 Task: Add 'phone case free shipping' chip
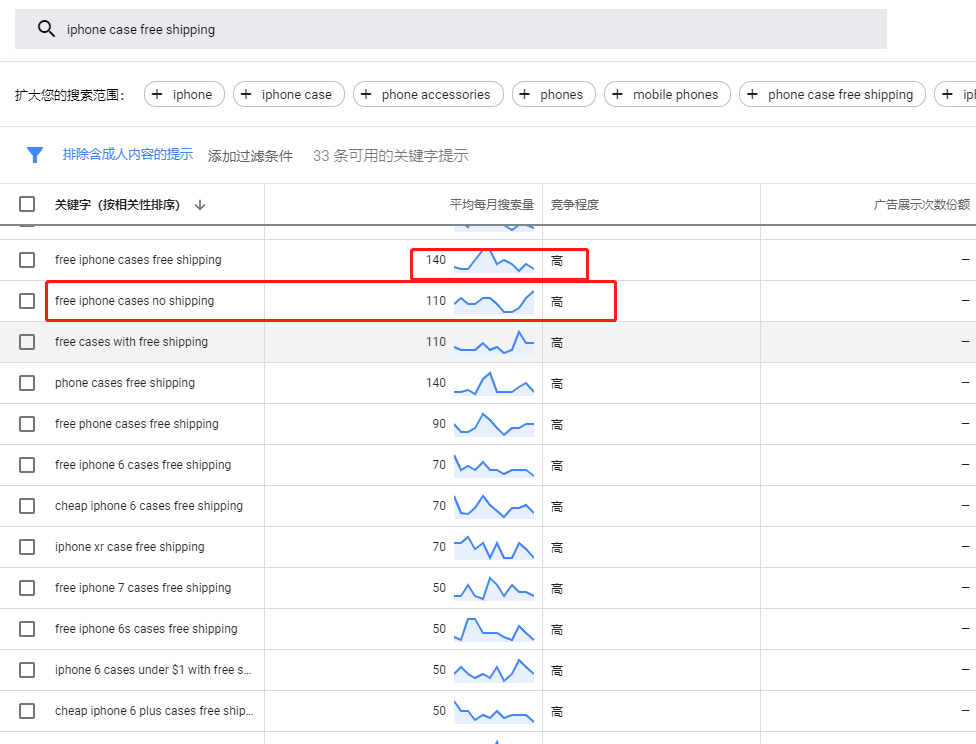tap(832, 94)
